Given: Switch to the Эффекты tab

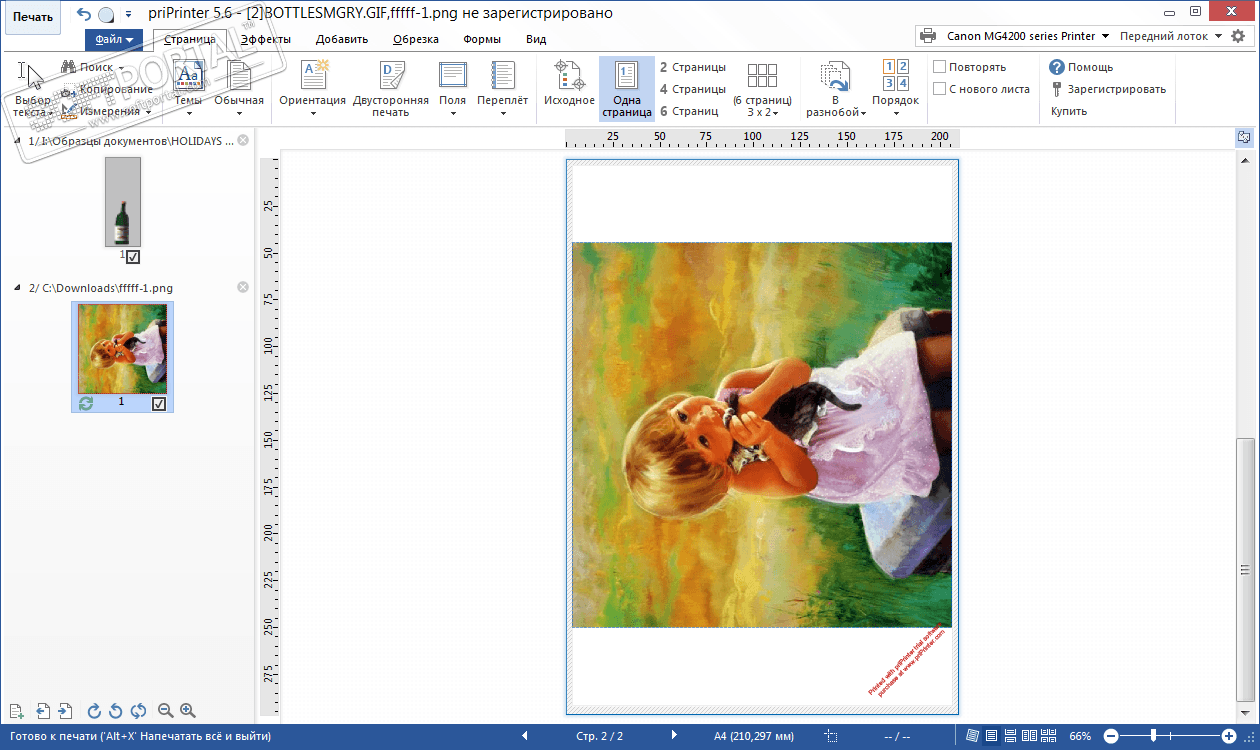Looking at the screenshot, I should coord(266,40).
